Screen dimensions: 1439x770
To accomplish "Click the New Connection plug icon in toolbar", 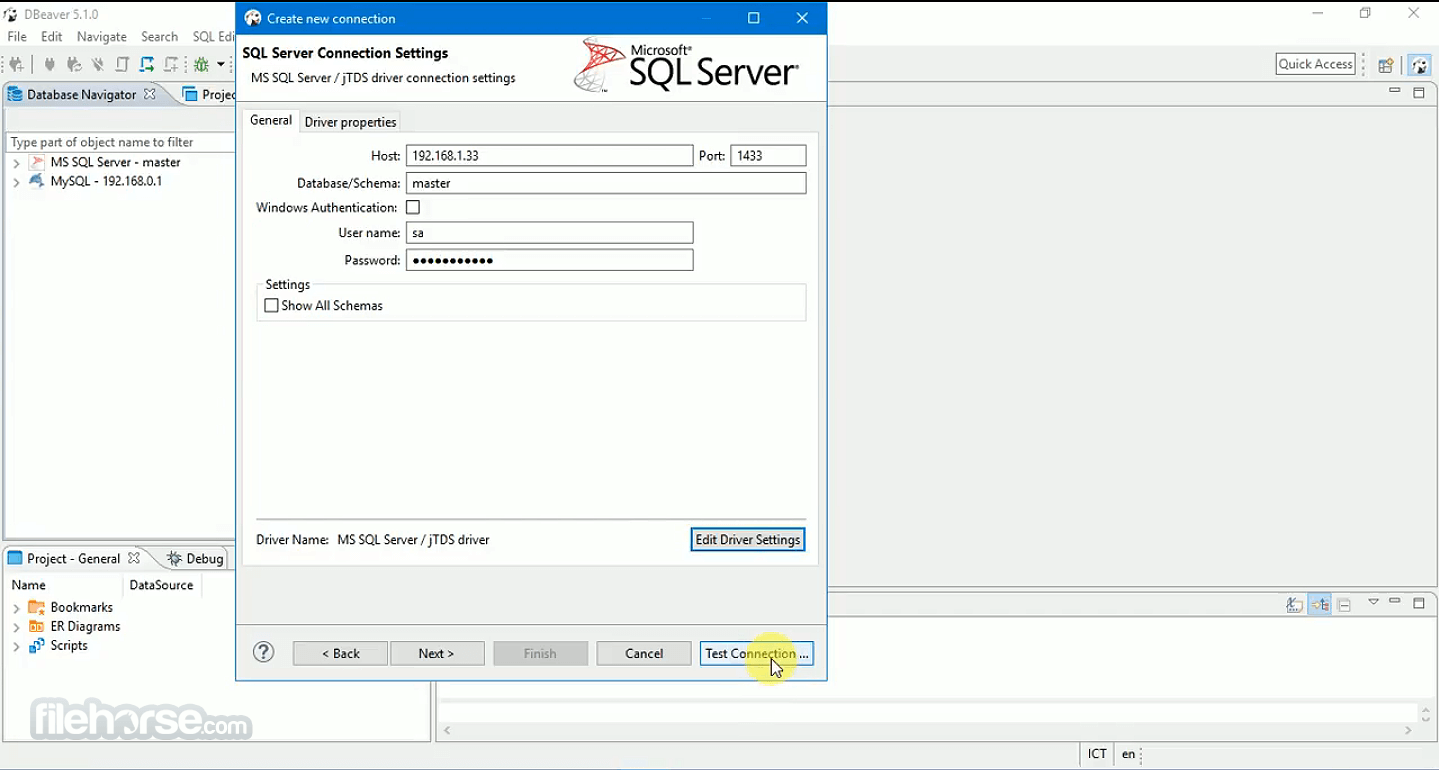I will point(16,65).
